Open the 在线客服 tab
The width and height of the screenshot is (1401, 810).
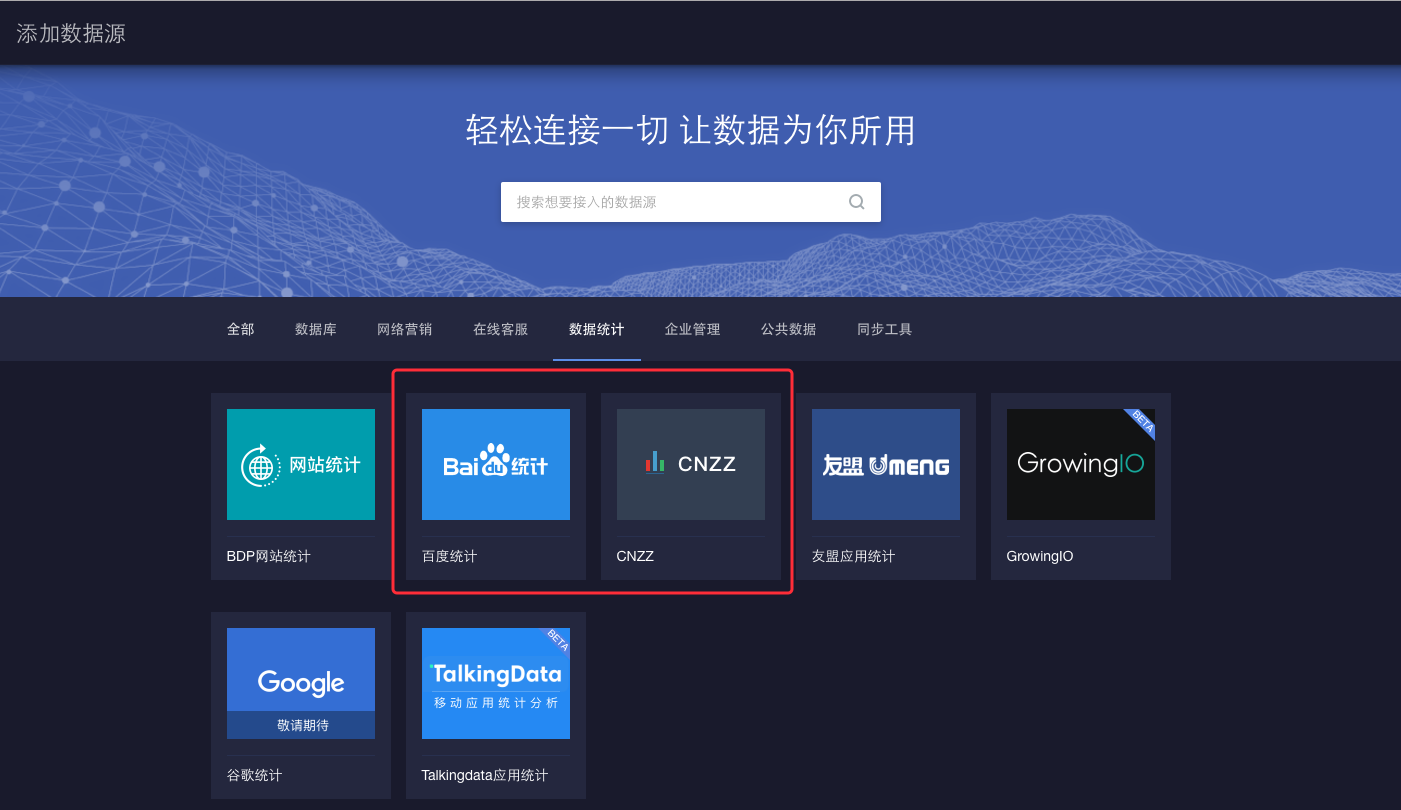(x=501, y=329)
